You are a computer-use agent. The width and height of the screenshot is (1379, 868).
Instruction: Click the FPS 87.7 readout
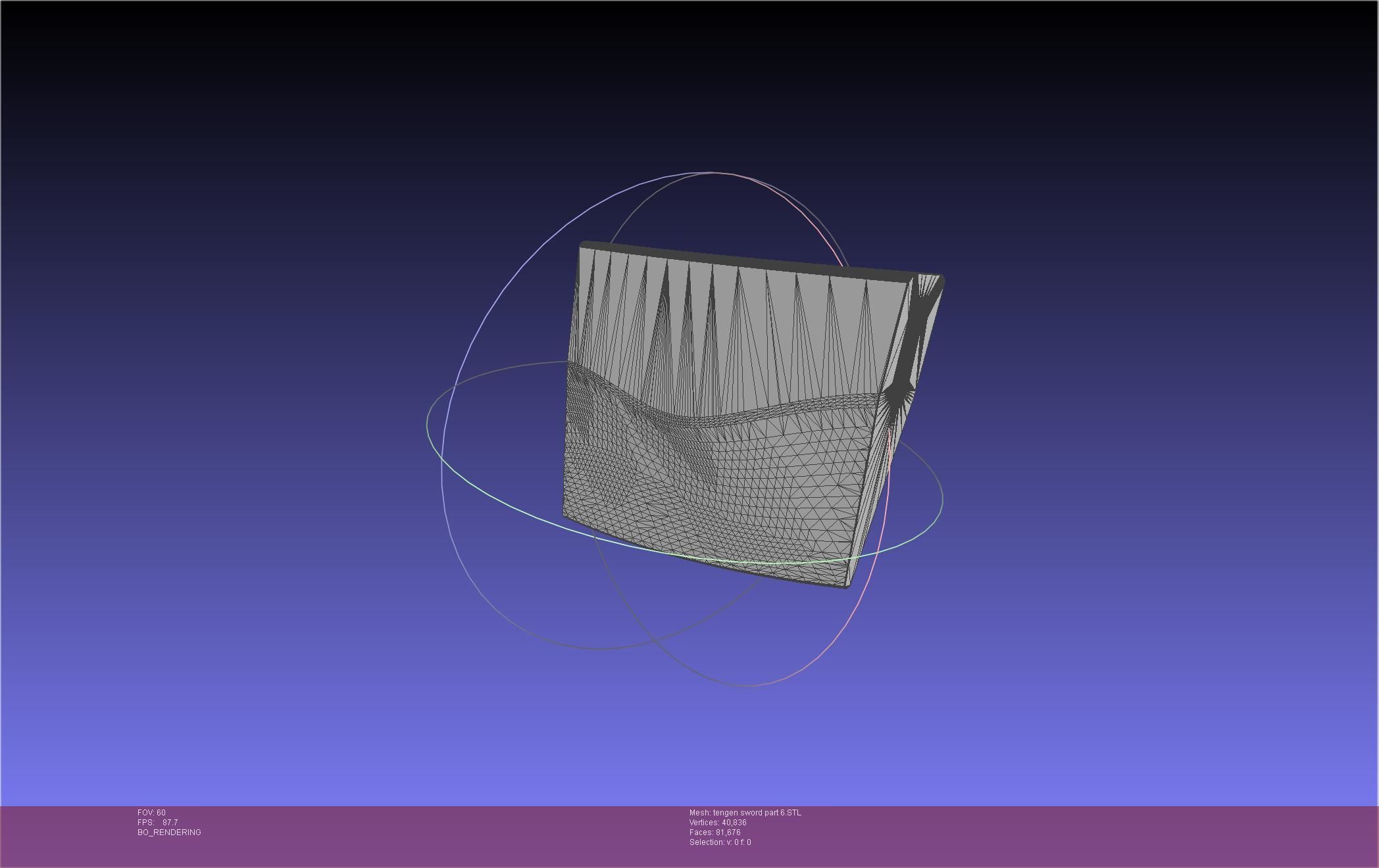(x=158, y=823)
